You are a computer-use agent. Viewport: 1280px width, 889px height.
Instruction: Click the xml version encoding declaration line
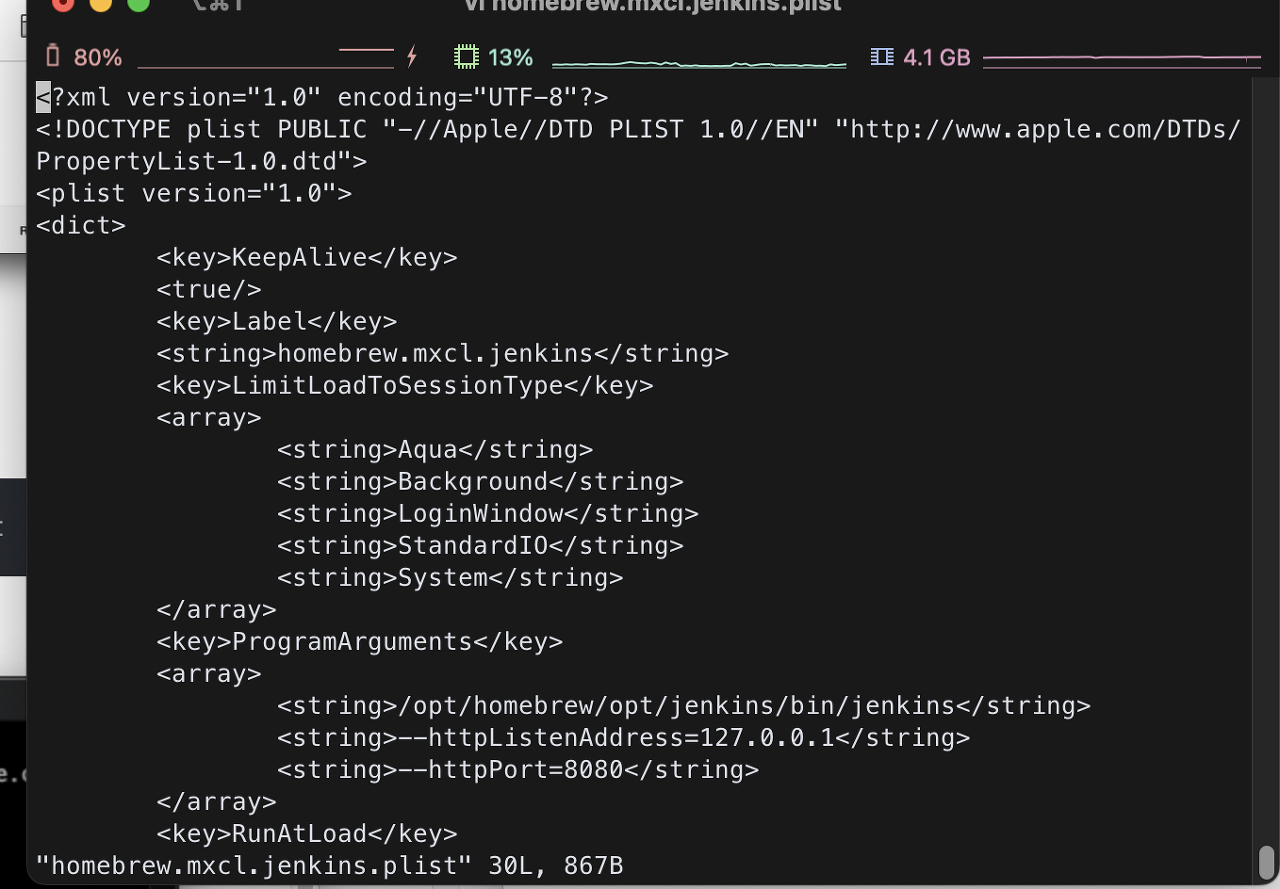pos(322,97)
